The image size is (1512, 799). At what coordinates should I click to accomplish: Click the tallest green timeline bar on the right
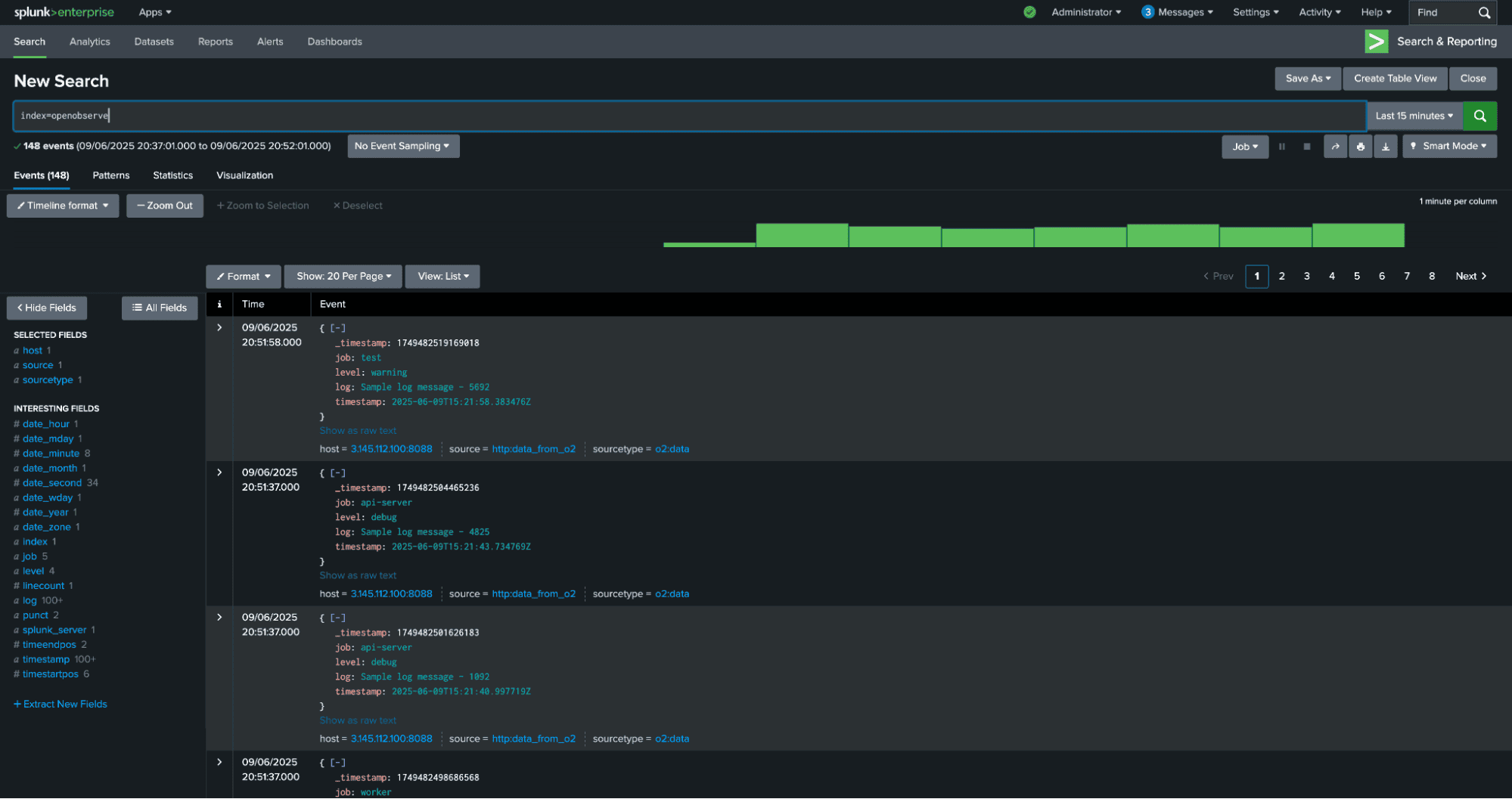pyautogui.click(x=1358, y=235)
